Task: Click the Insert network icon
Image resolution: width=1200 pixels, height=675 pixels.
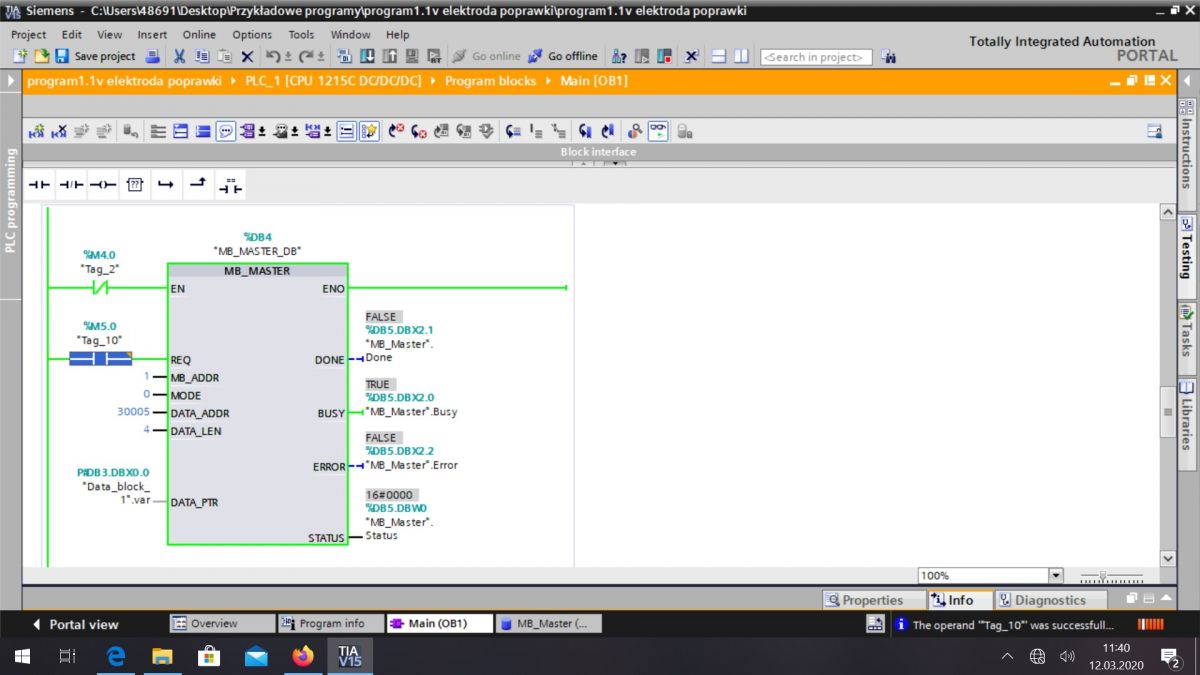Action: [x=37, y=131]
